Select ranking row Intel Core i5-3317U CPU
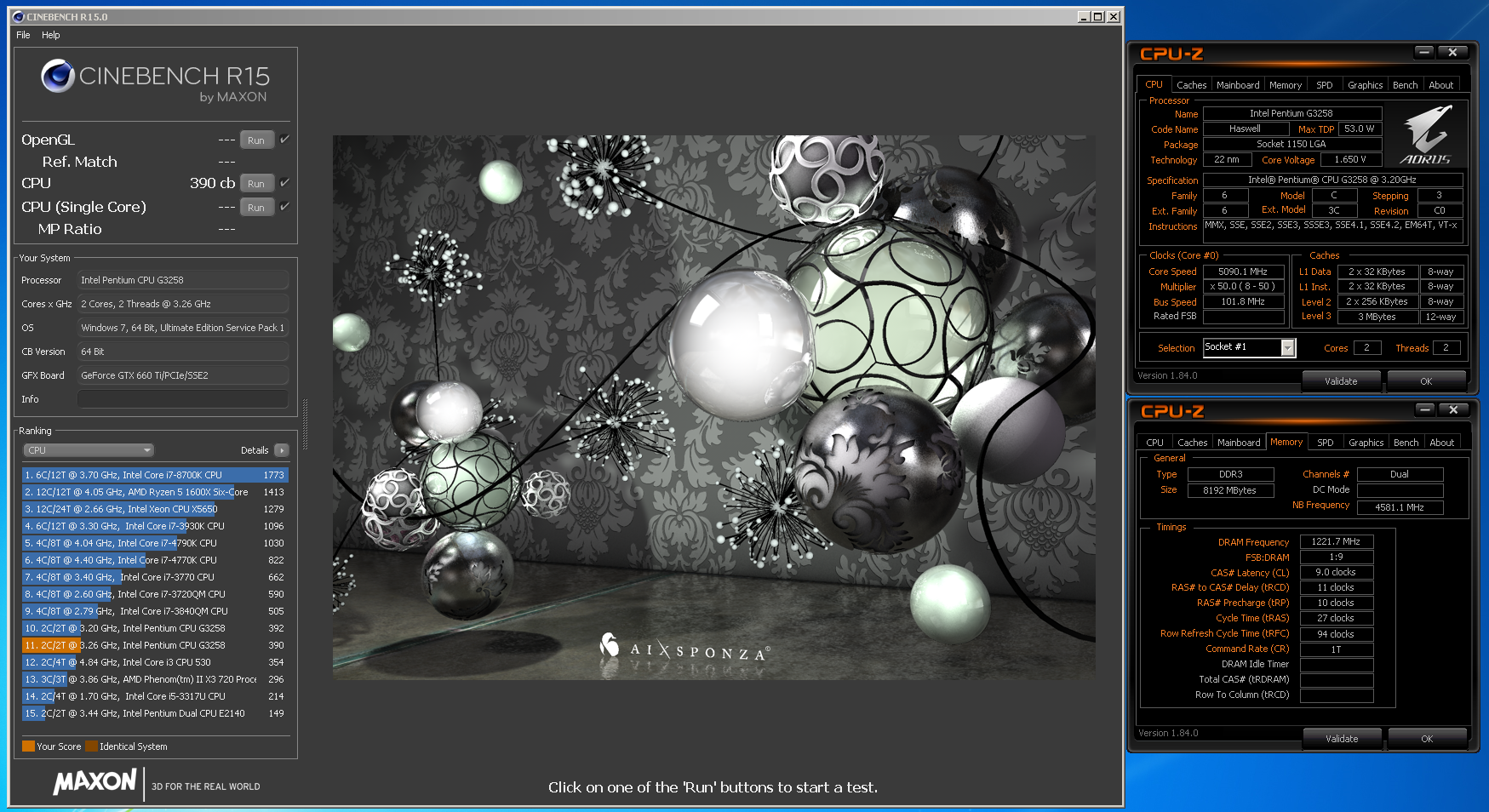The width and height of the screenshot is (1489, 812). (x=155, y=696)
